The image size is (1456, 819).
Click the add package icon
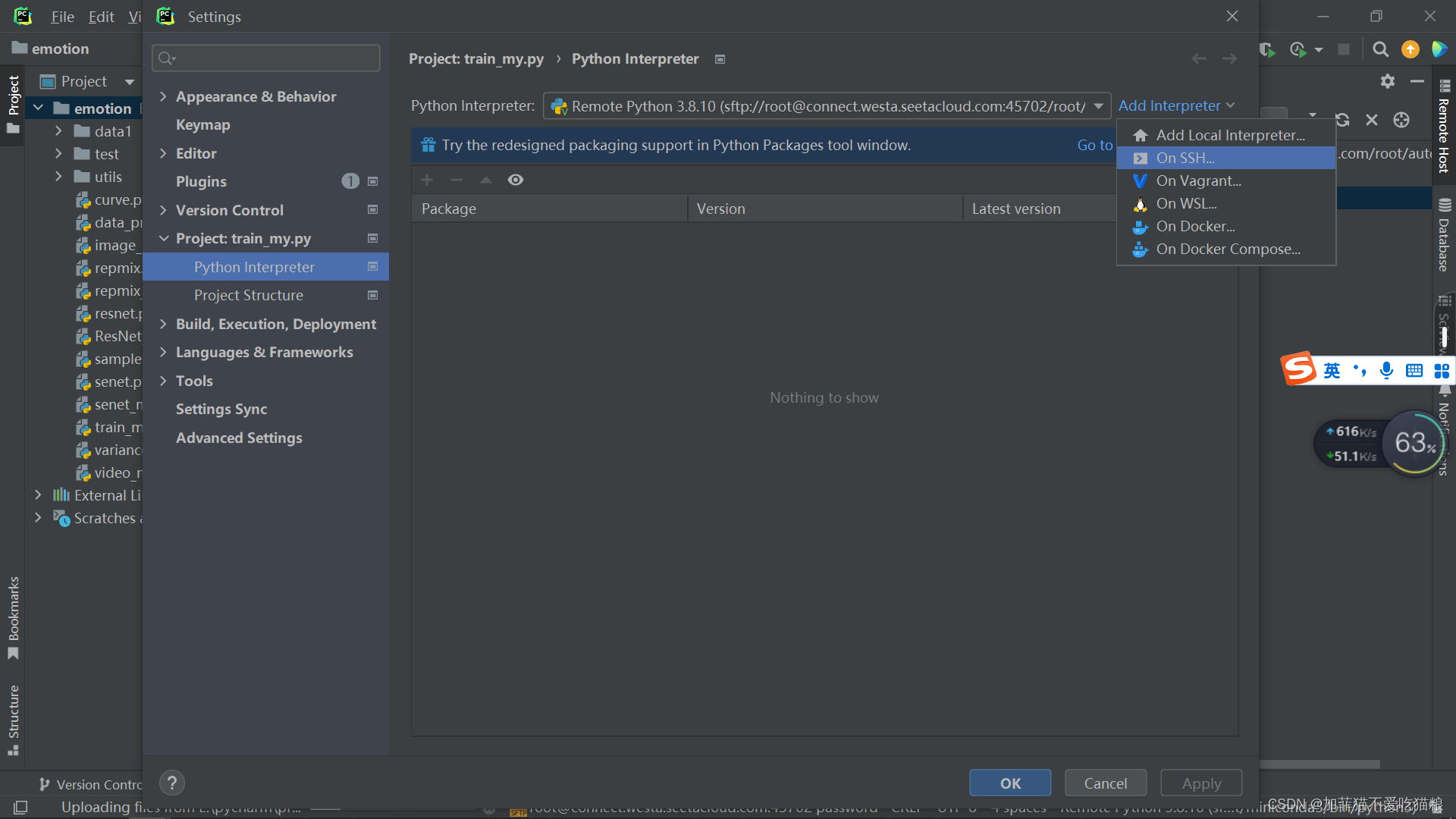(426, 180)
